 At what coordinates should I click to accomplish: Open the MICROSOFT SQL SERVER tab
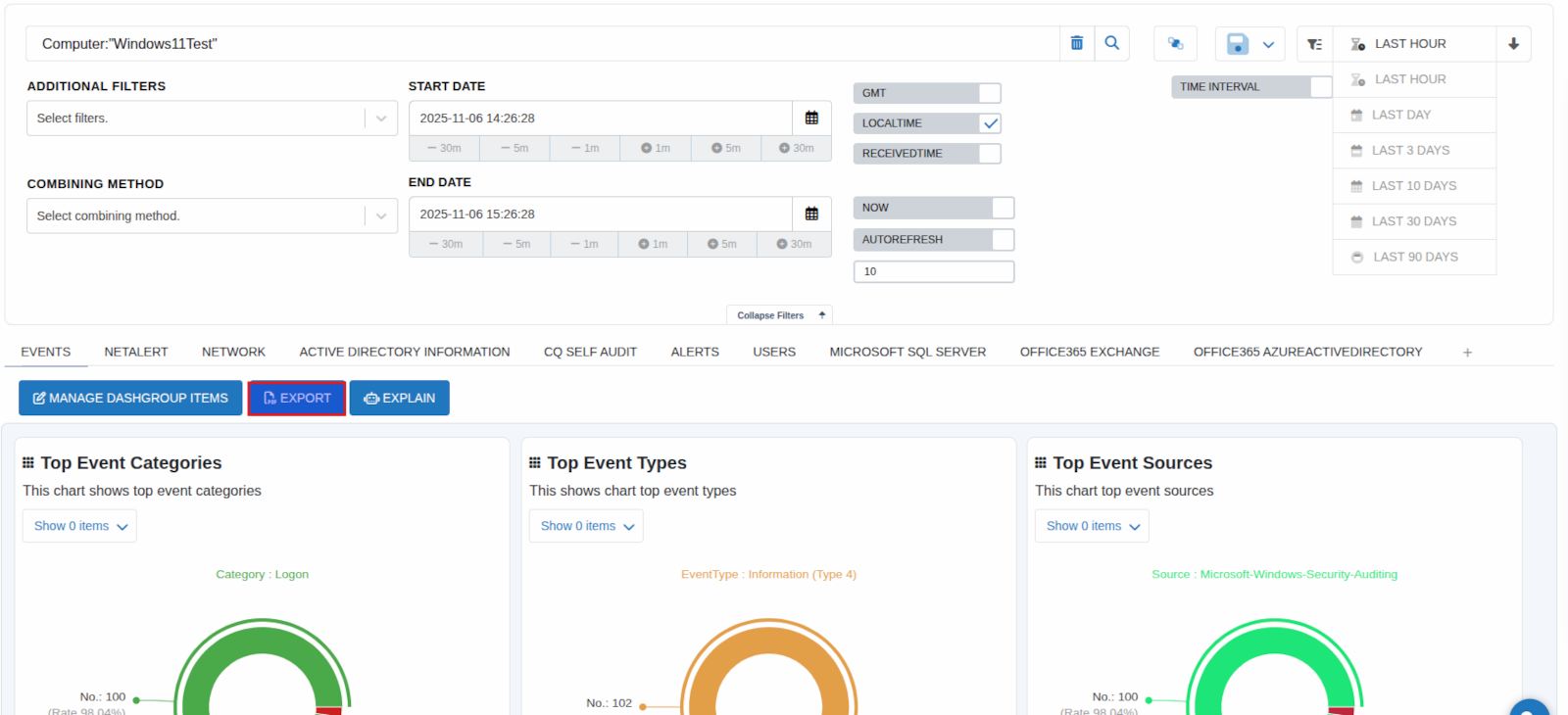pyautogui.click(x=907, y=352)
